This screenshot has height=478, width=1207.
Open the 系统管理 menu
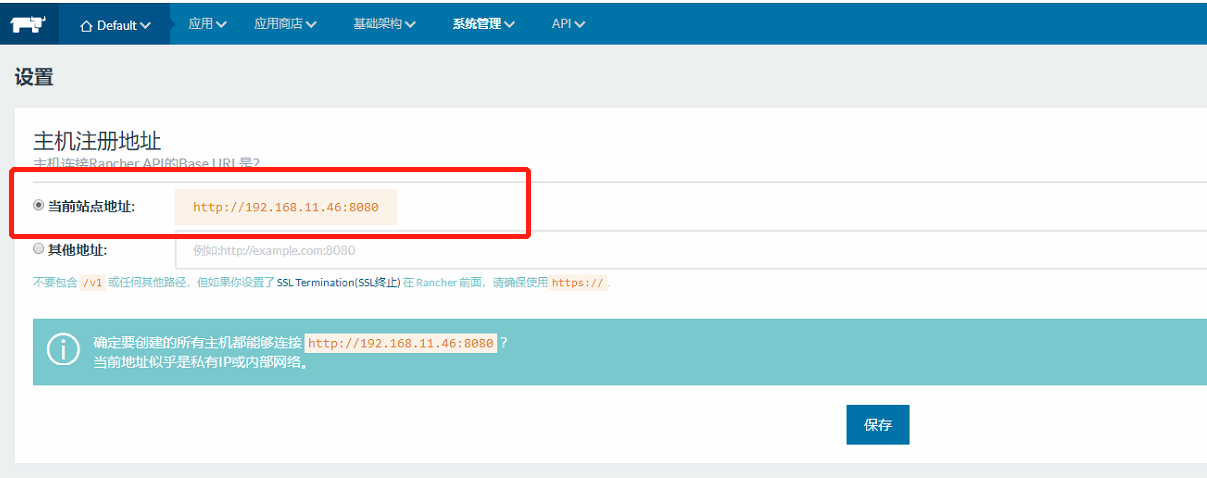483,24
